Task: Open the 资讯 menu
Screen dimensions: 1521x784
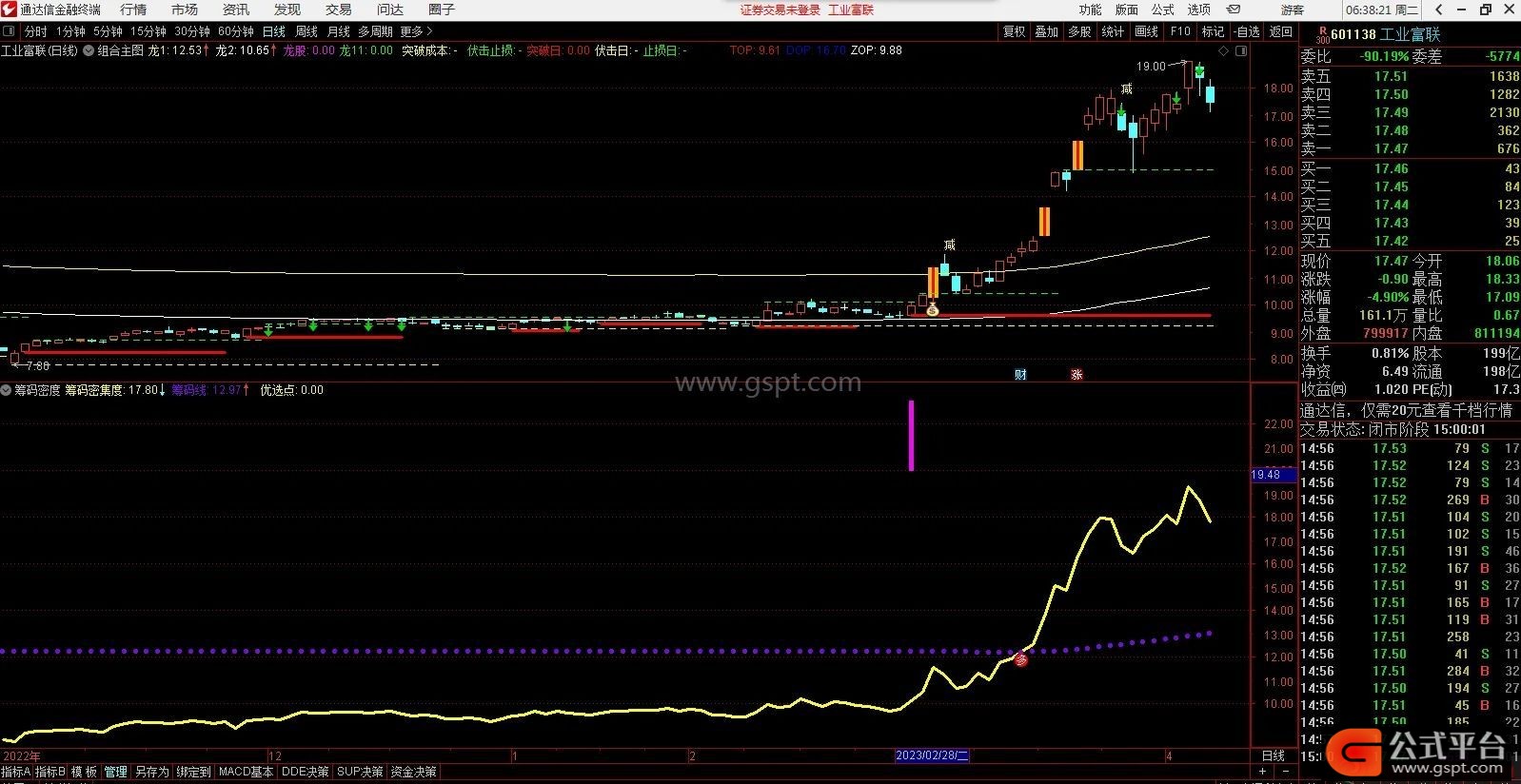Action: pyautogui.click(x=236, y=10)
